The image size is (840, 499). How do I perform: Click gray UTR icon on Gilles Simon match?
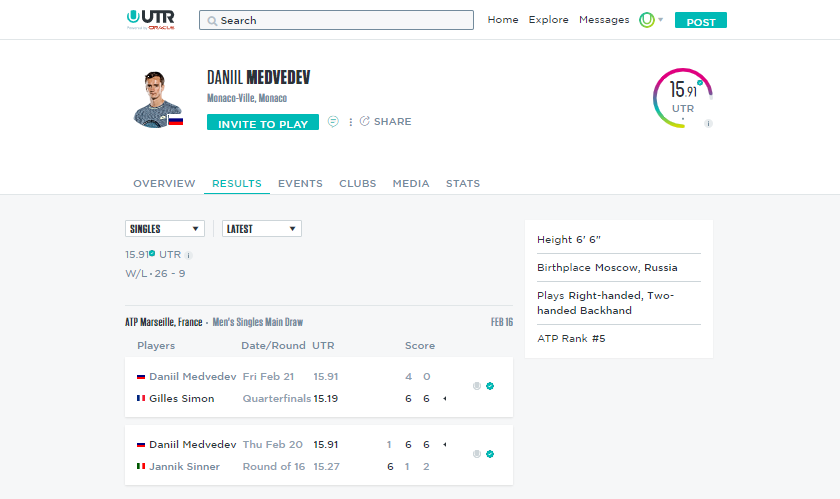pyautogui.click(x=477, y=386)
